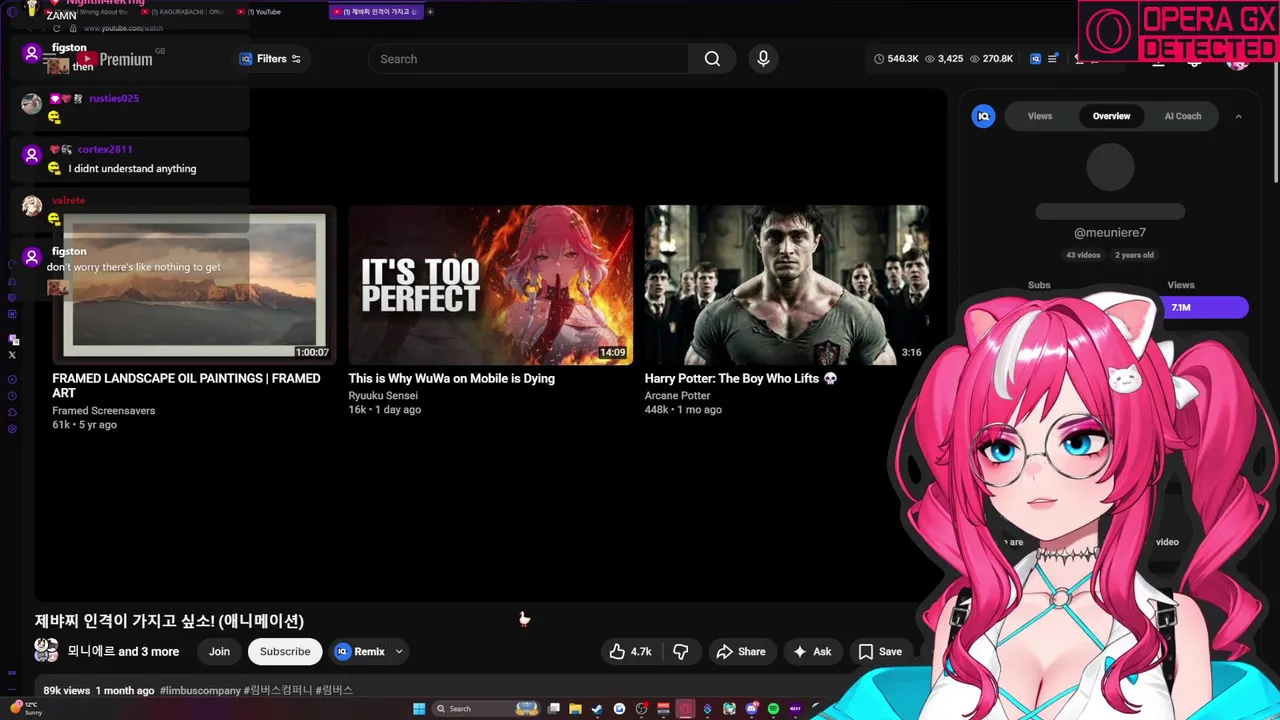1280x720 pixels.
Task: Open the weather widget showing Sunny
Action: [x=25, y=709]
